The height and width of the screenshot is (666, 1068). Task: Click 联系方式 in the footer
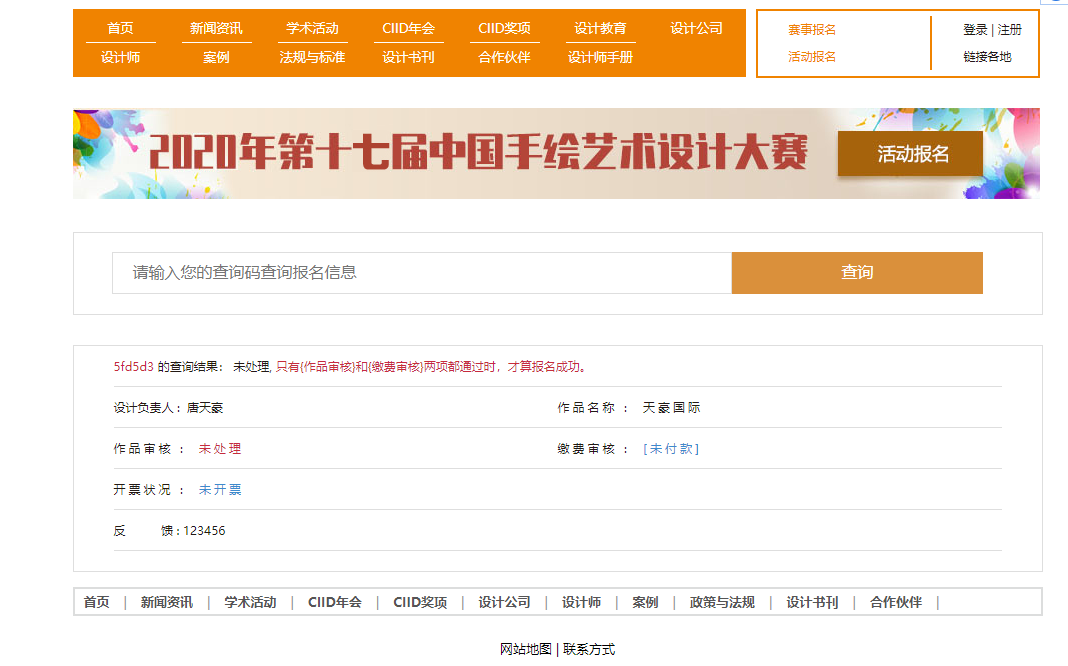[589, 650]
